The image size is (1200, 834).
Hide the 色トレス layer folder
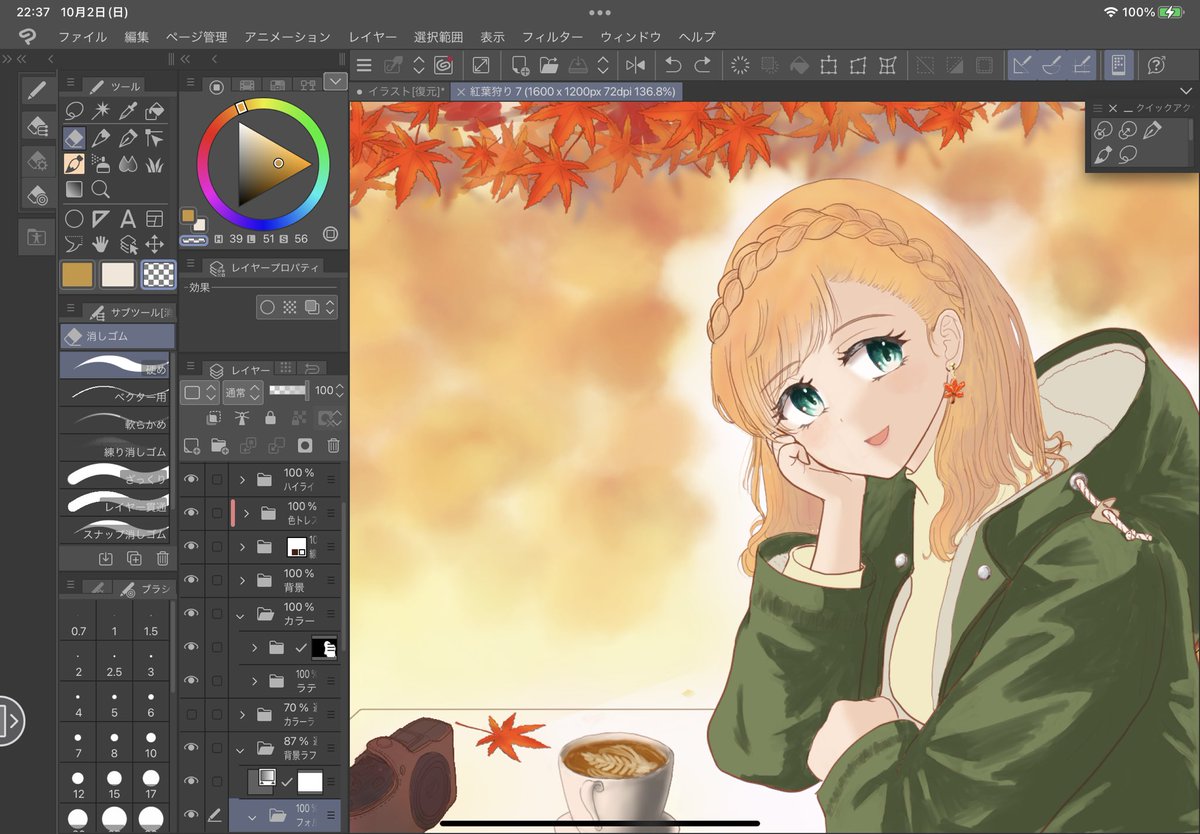[x=191, y=512]
